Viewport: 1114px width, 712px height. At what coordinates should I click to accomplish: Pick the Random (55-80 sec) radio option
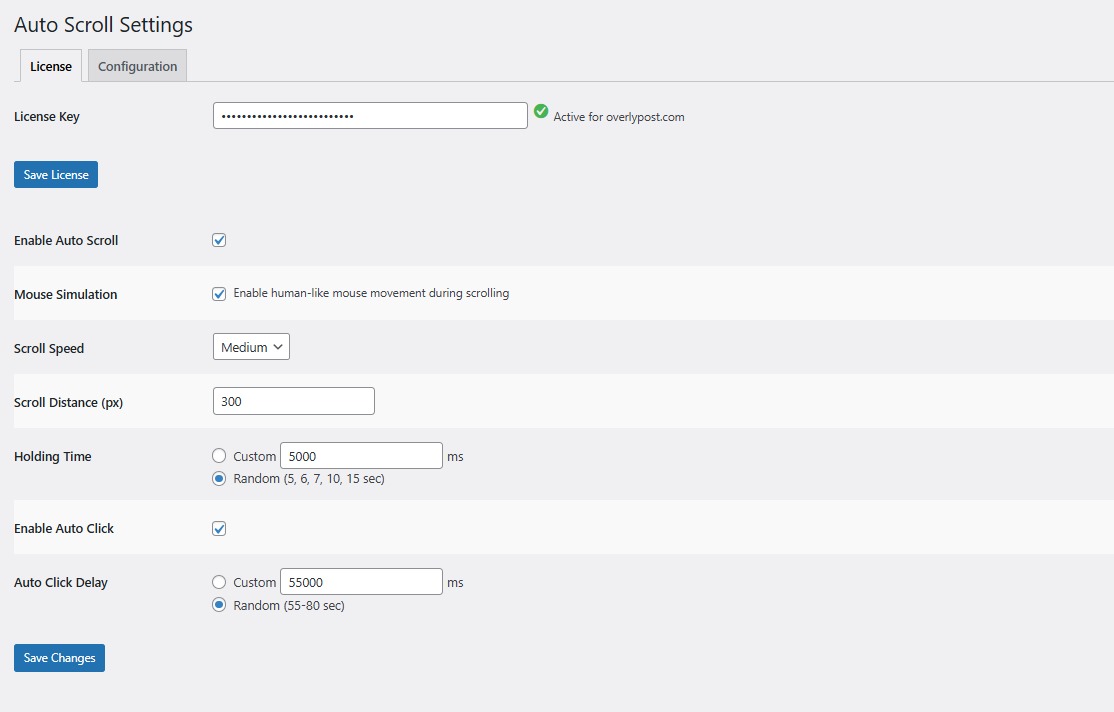(x=219, y=605)
